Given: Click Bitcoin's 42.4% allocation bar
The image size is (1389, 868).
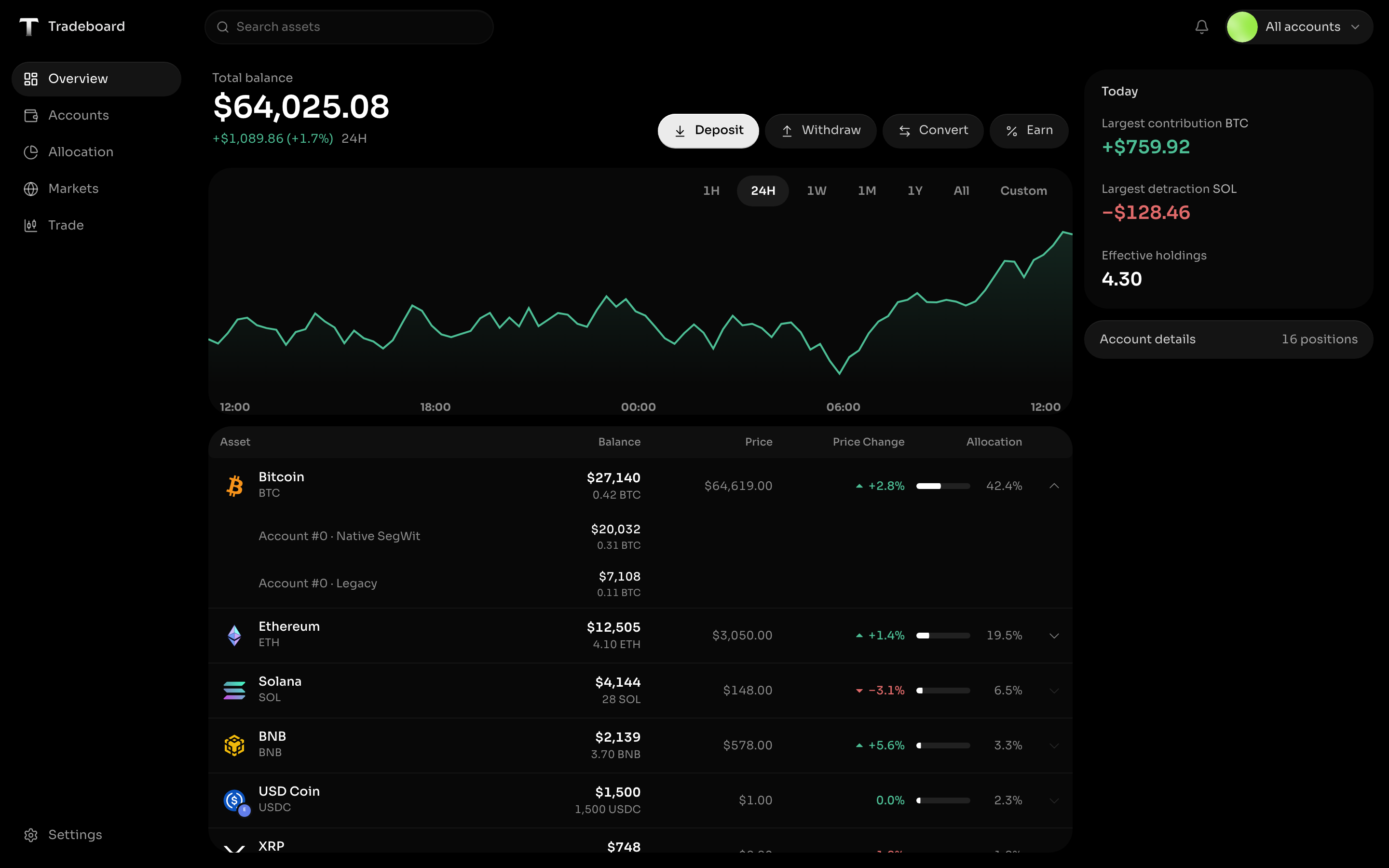Looking at the screenshot, I should [943, 486].
